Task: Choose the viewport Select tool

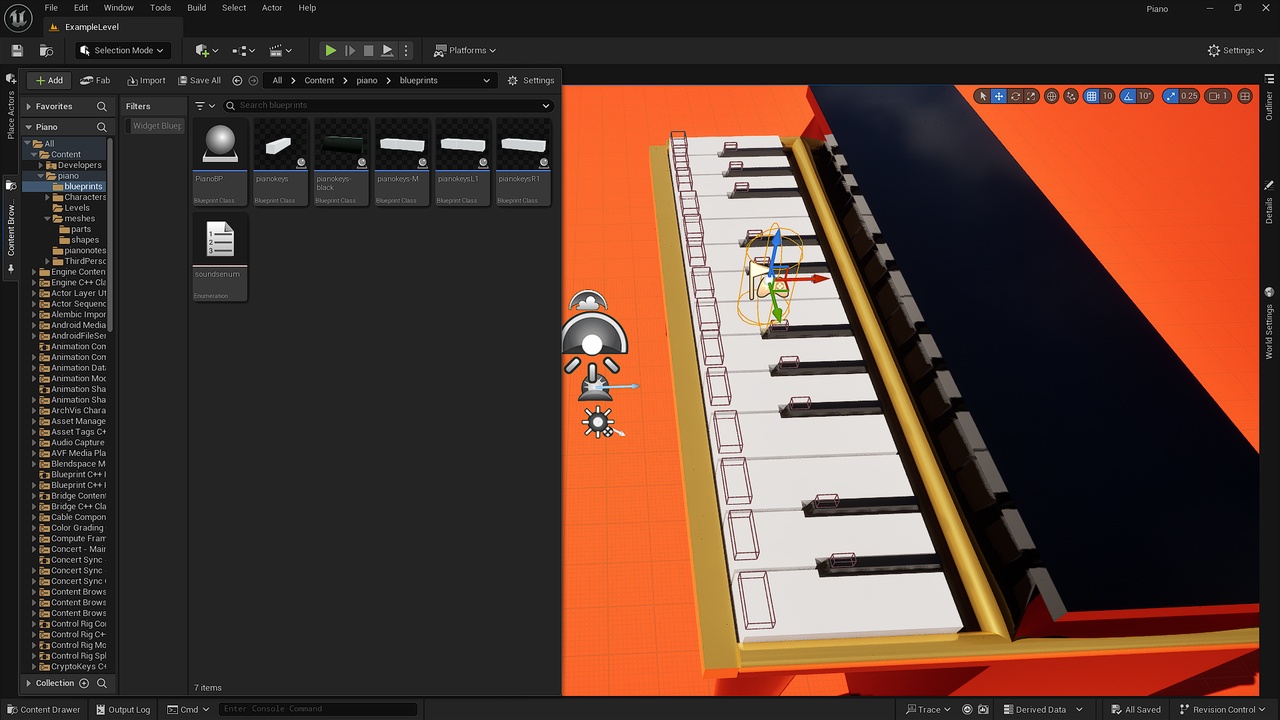Action: (983, 96)
